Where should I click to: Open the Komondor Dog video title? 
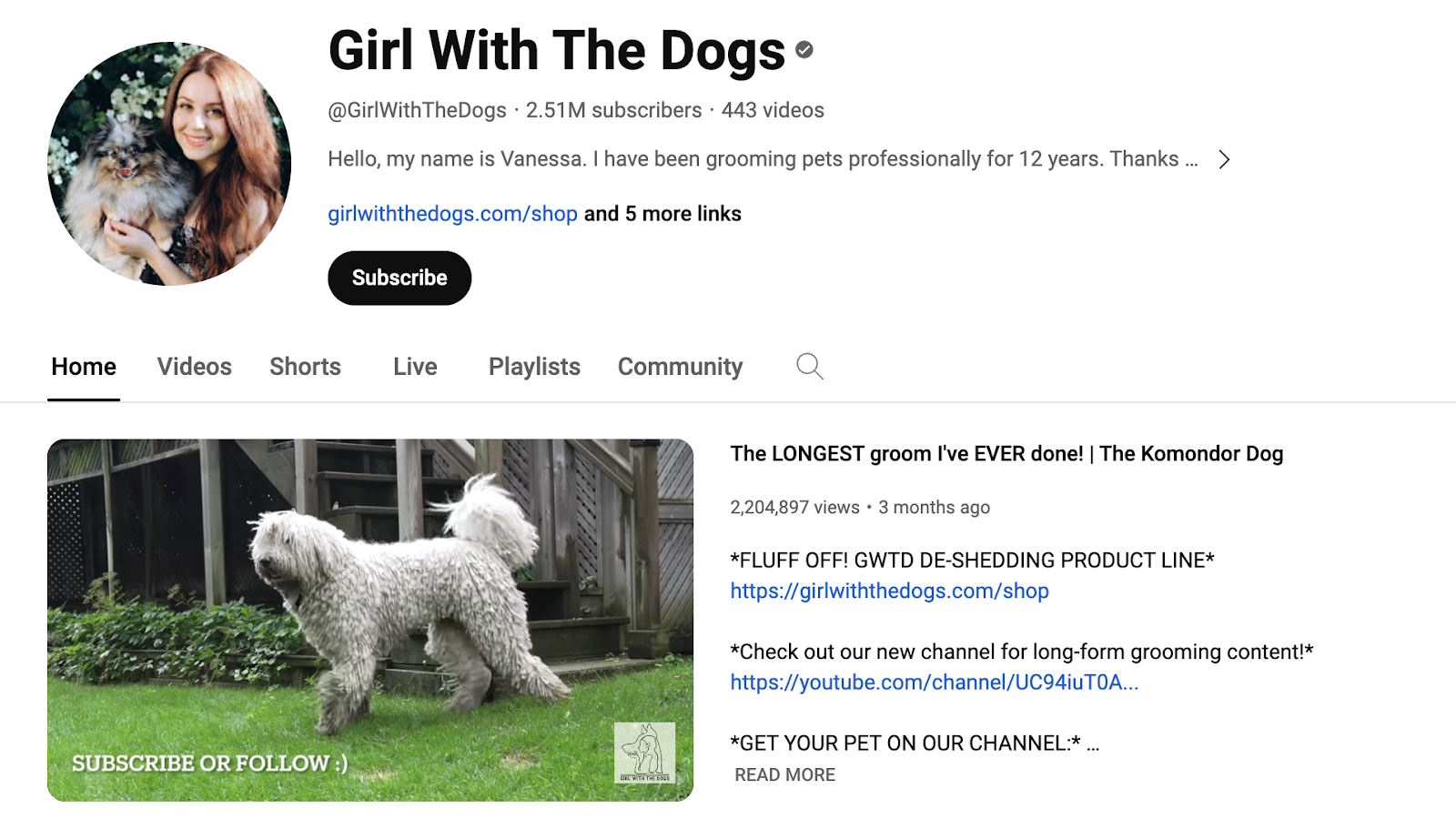click(x=1006, y=454)
